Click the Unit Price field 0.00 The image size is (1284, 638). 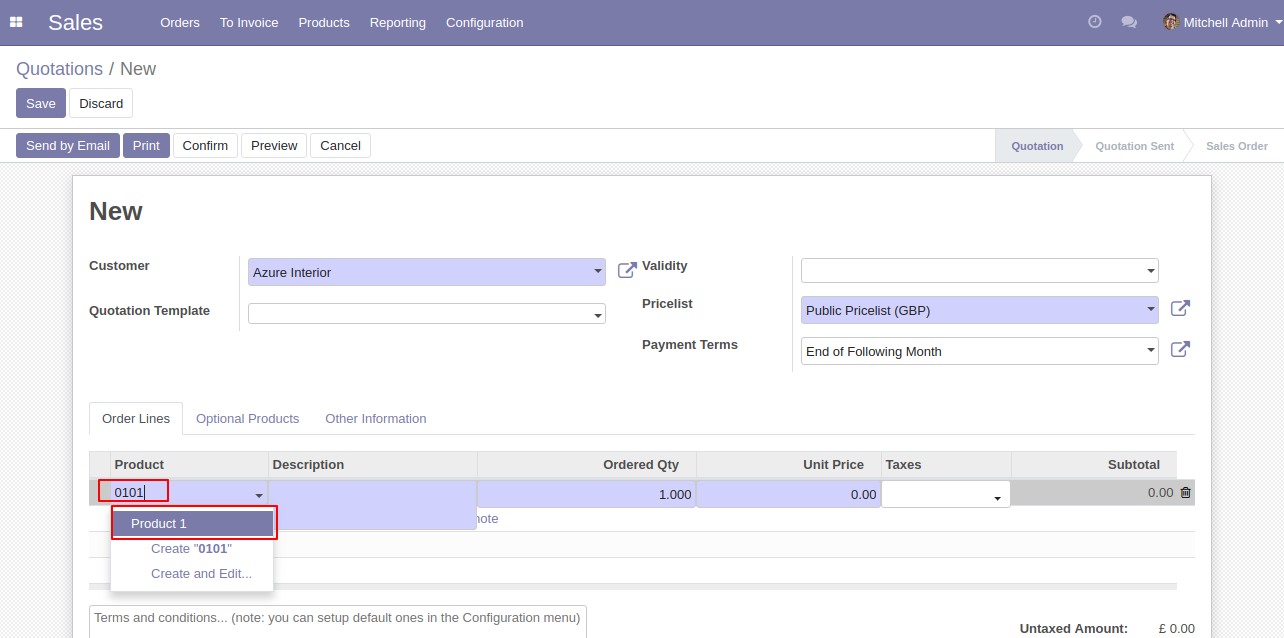(x=789, y=494)
